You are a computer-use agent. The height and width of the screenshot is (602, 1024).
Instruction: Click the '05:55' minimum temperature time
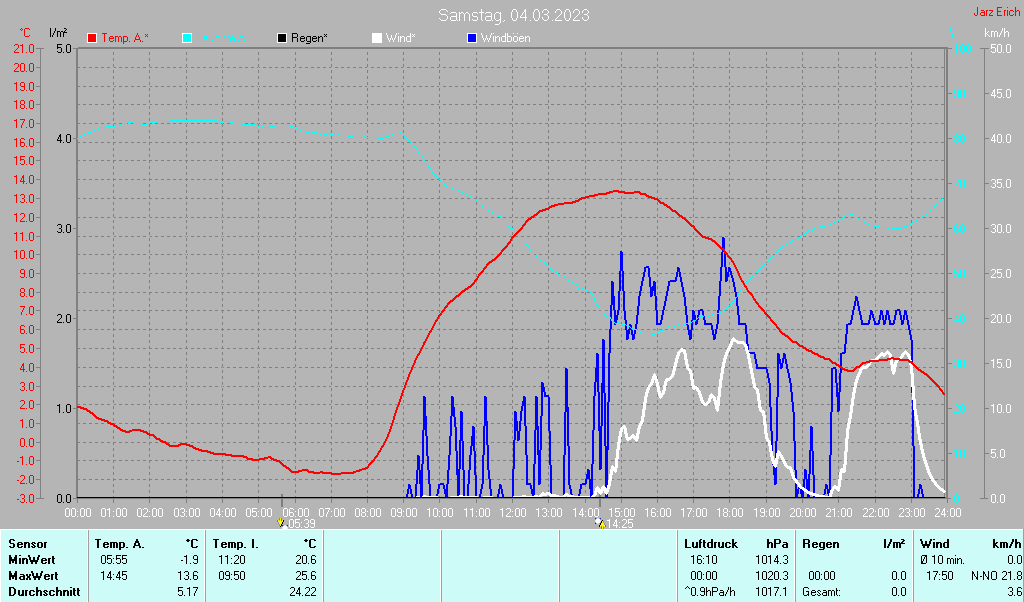114,560
